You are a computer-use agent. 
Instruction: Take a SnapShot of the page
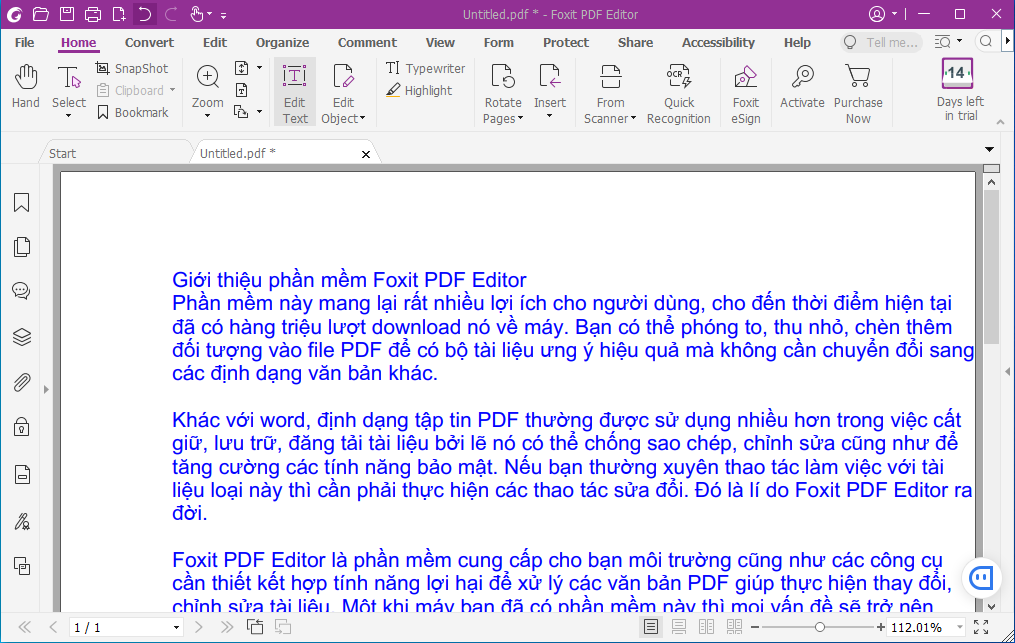[x=132, y=68]
